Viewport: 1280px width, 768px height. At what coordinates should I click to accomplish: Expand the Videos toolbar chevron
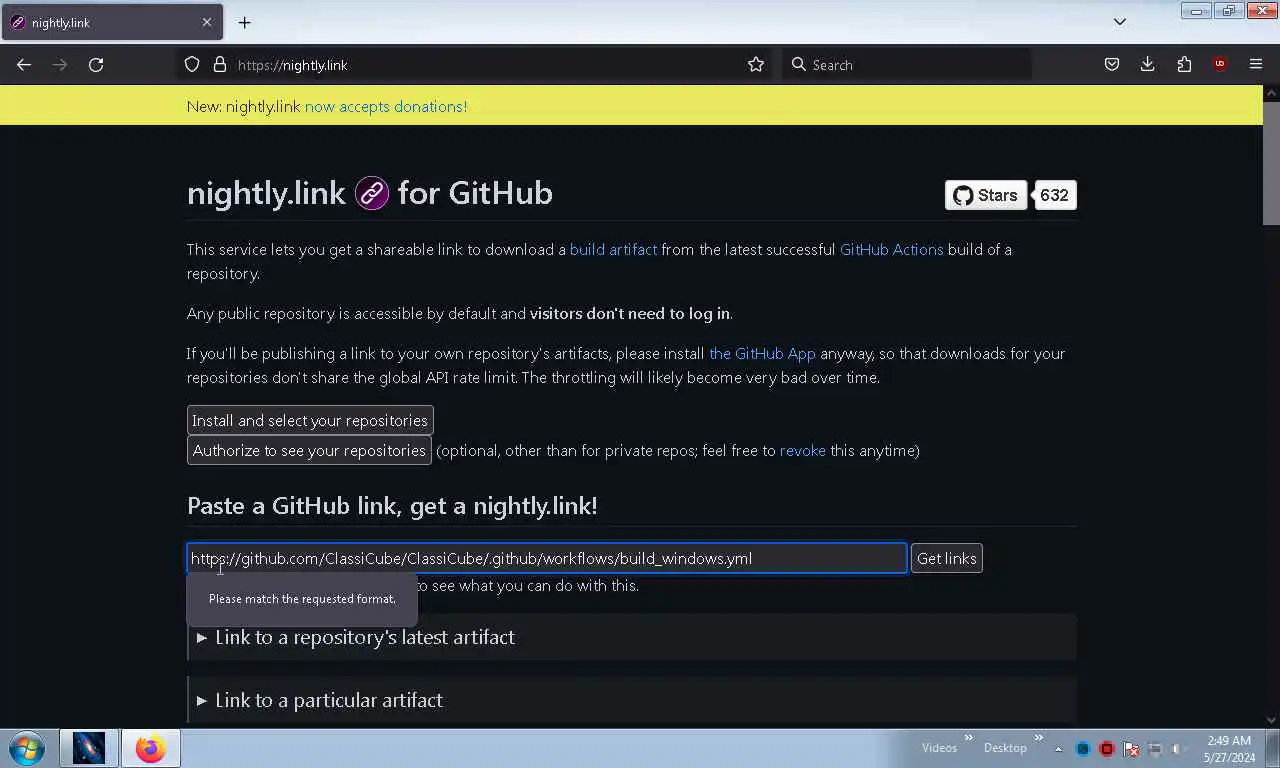point(968,738)
